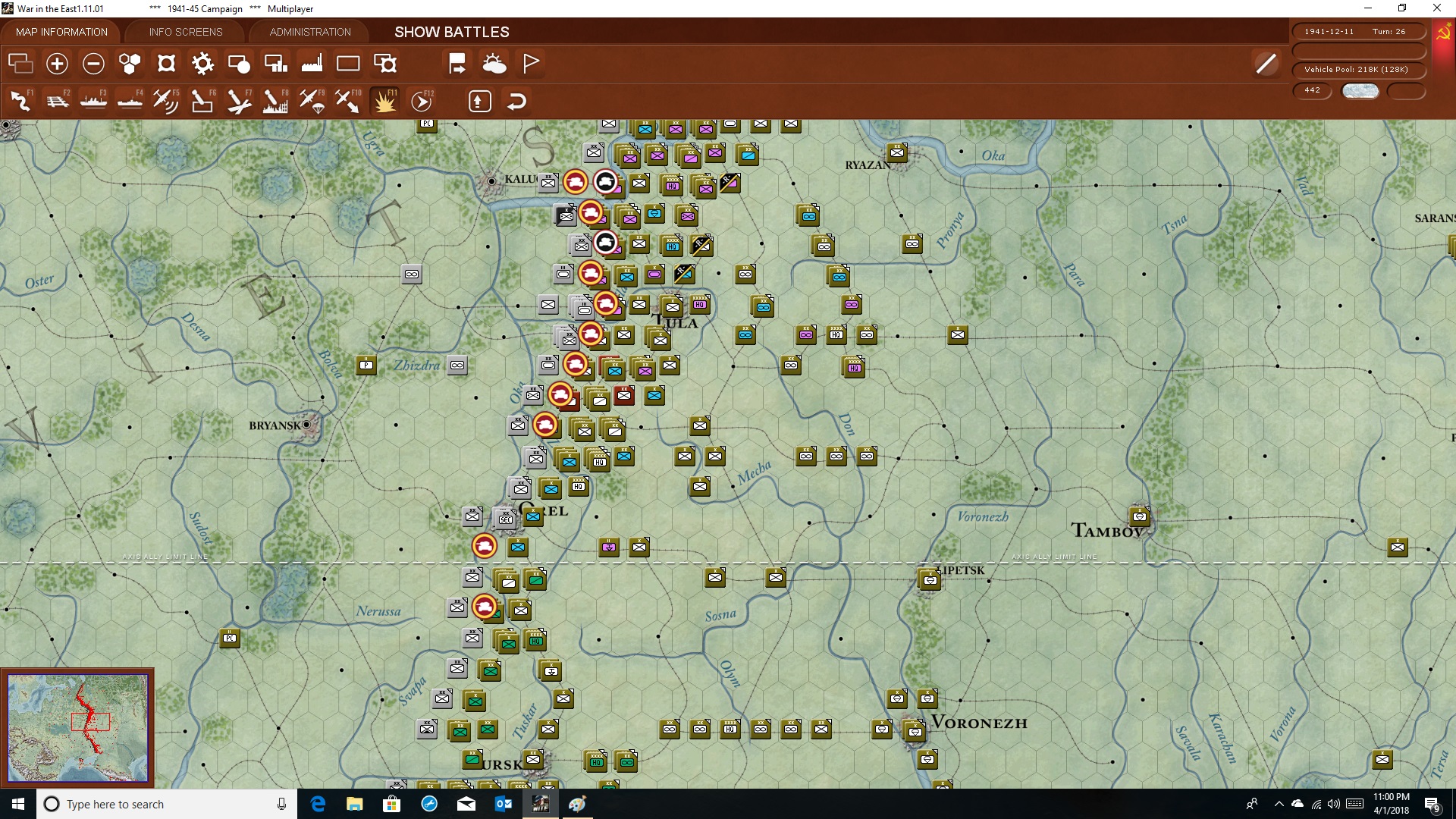Click the up-arrow box toolbar icon

pos(480,101)
